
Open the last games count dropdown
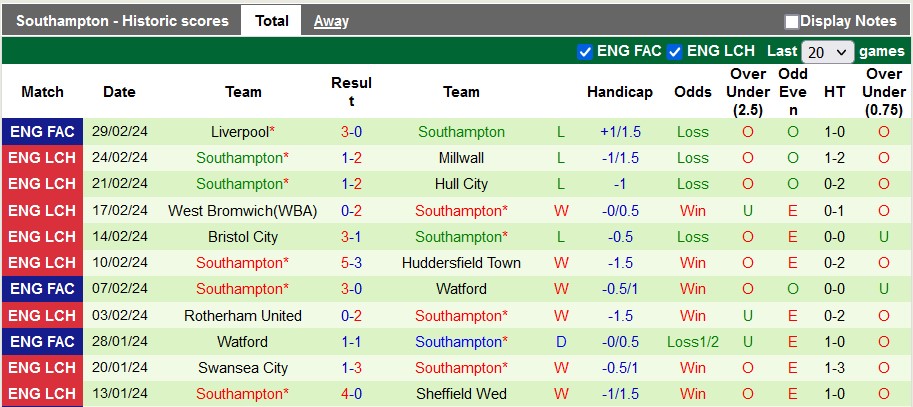coord(829,52)
